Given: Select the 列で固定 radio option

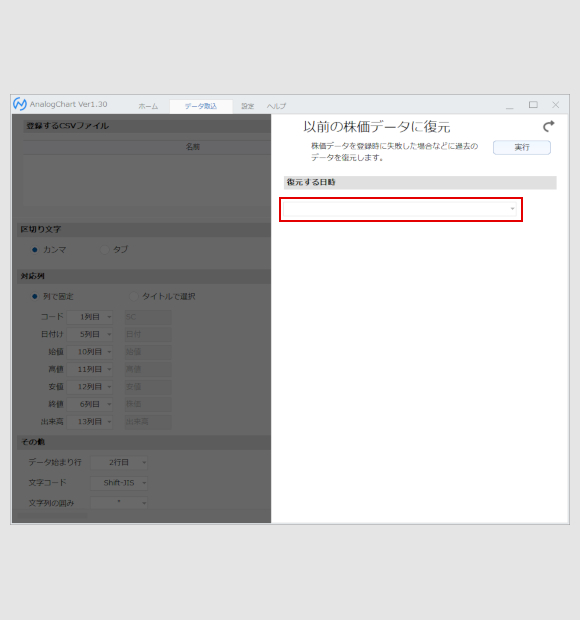Looking at the screenshot, I should (x=35, y=296).
